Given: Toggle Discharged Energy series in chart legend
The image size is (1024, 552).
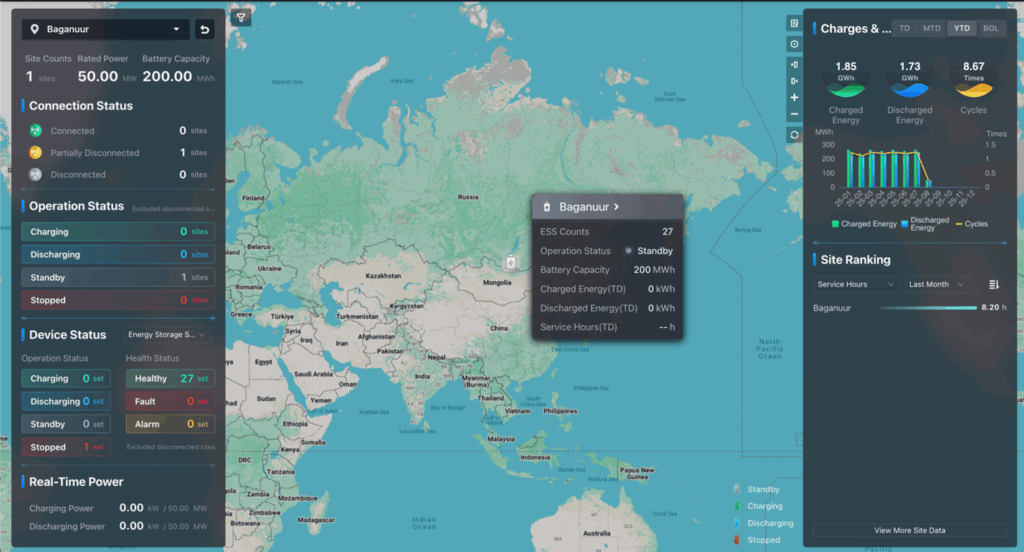Looking at the screenshot, I should [x=925, y=223].
